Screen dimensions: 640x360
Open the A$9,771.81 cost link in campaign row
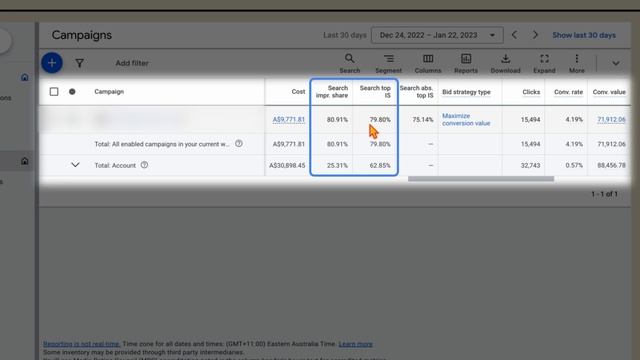coord(289,120)
